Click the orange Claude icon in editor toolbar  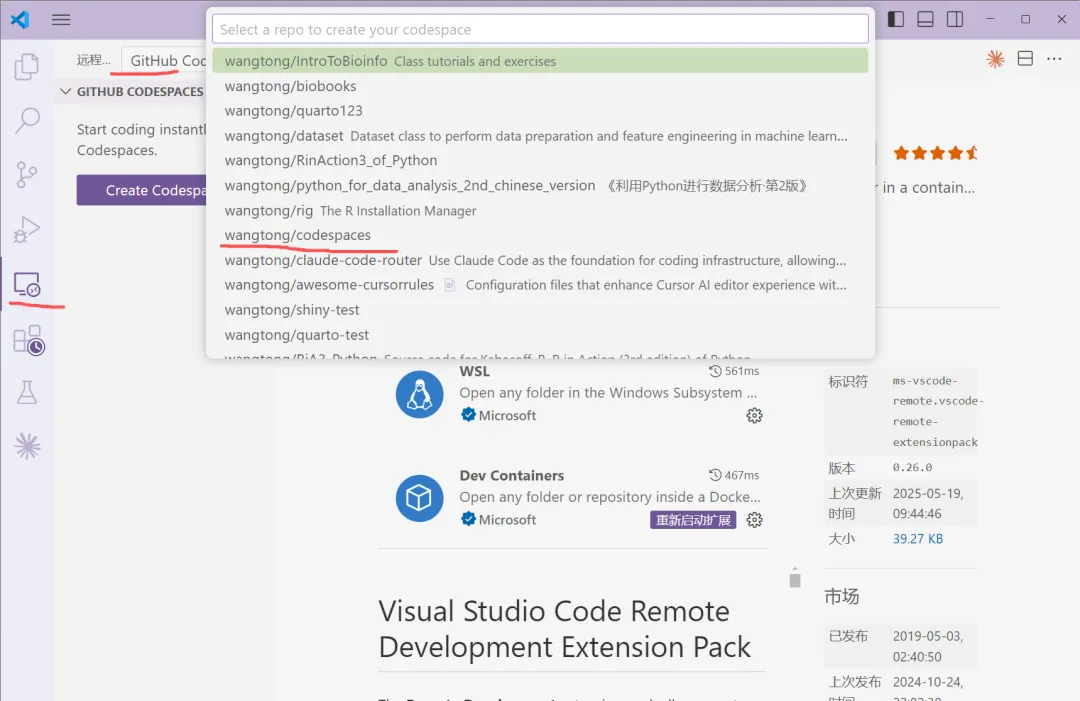coord(995,59)
